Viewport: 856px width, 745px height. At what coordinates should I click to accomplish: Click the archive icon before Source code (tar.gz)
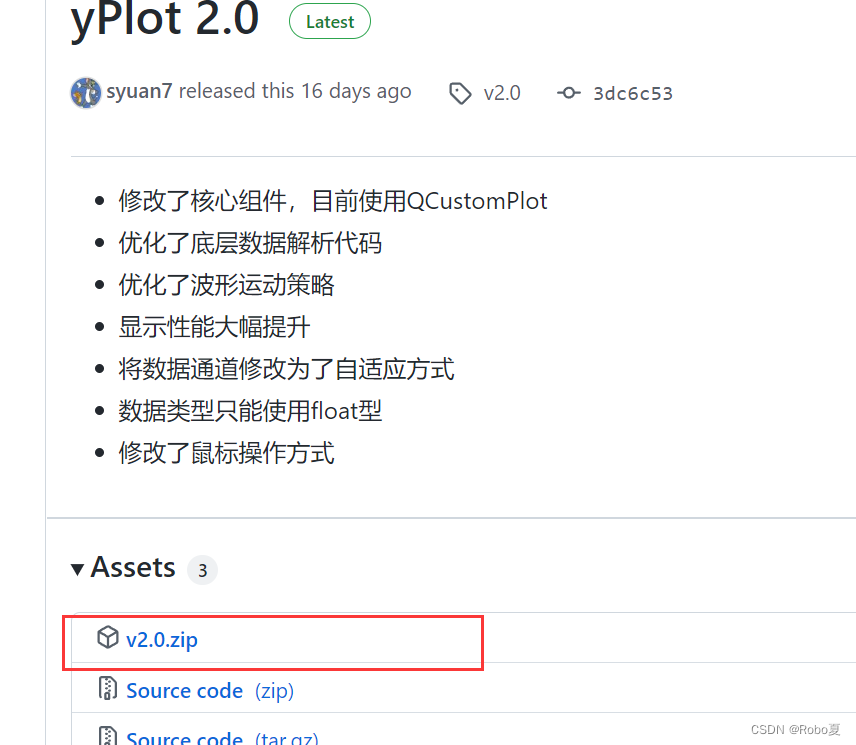click(108, 736)
